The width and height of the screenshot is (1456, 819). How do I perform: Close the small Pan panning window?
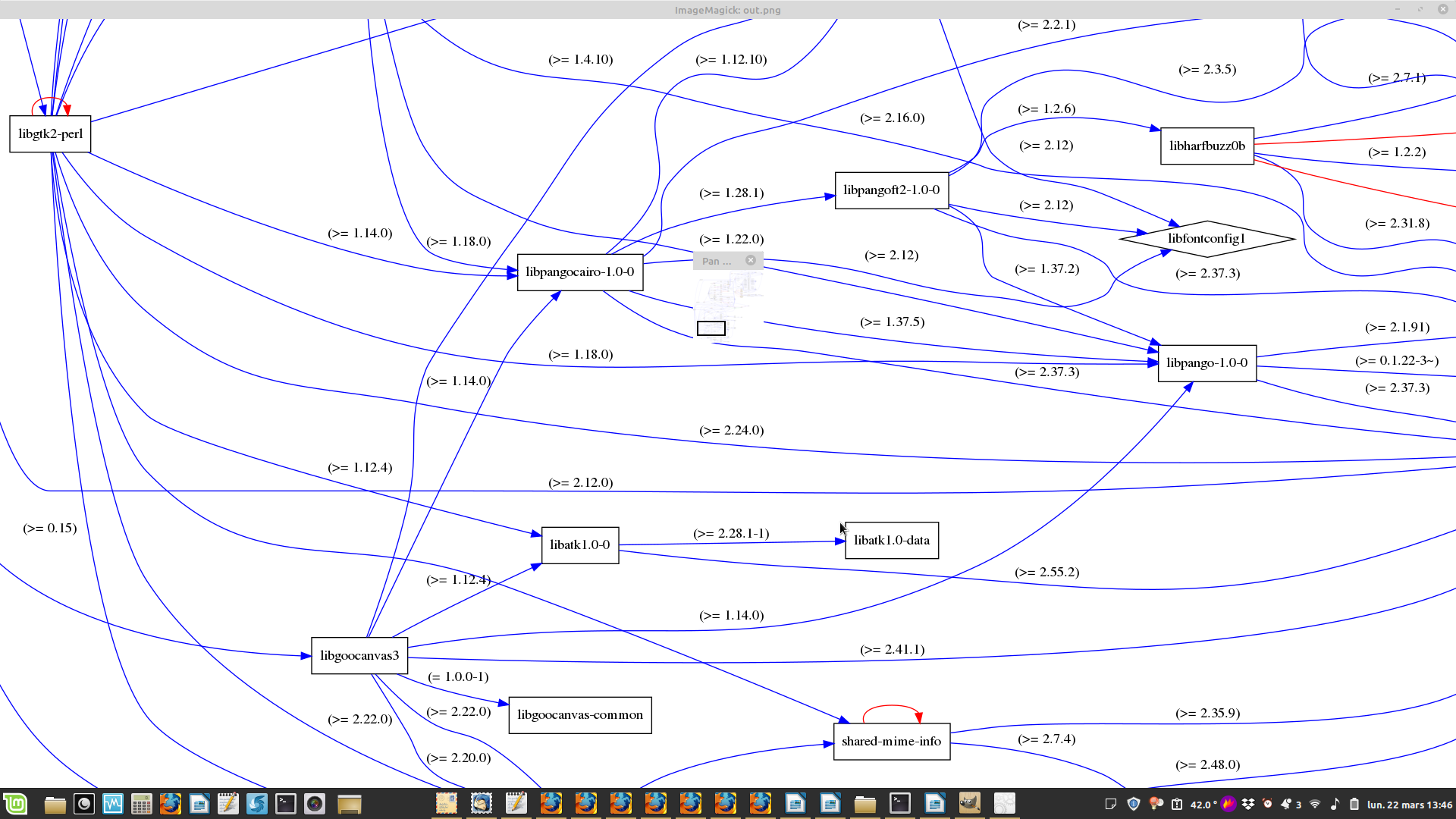click(751, 260)
